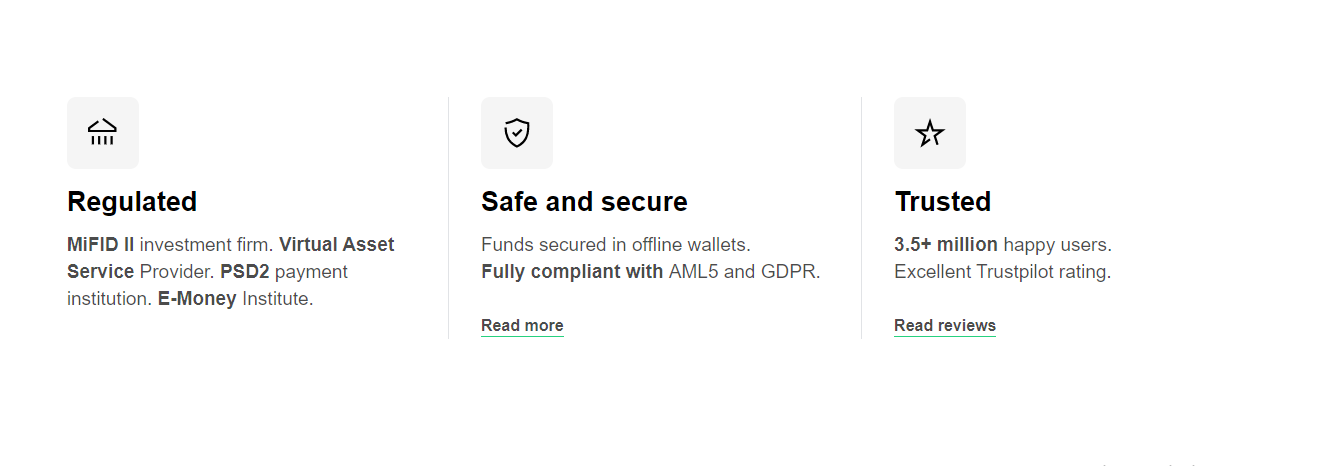Click the bold PSD2 text
Image resolution: width=1341 pixels, height=466 pixels.
point(245,272)
